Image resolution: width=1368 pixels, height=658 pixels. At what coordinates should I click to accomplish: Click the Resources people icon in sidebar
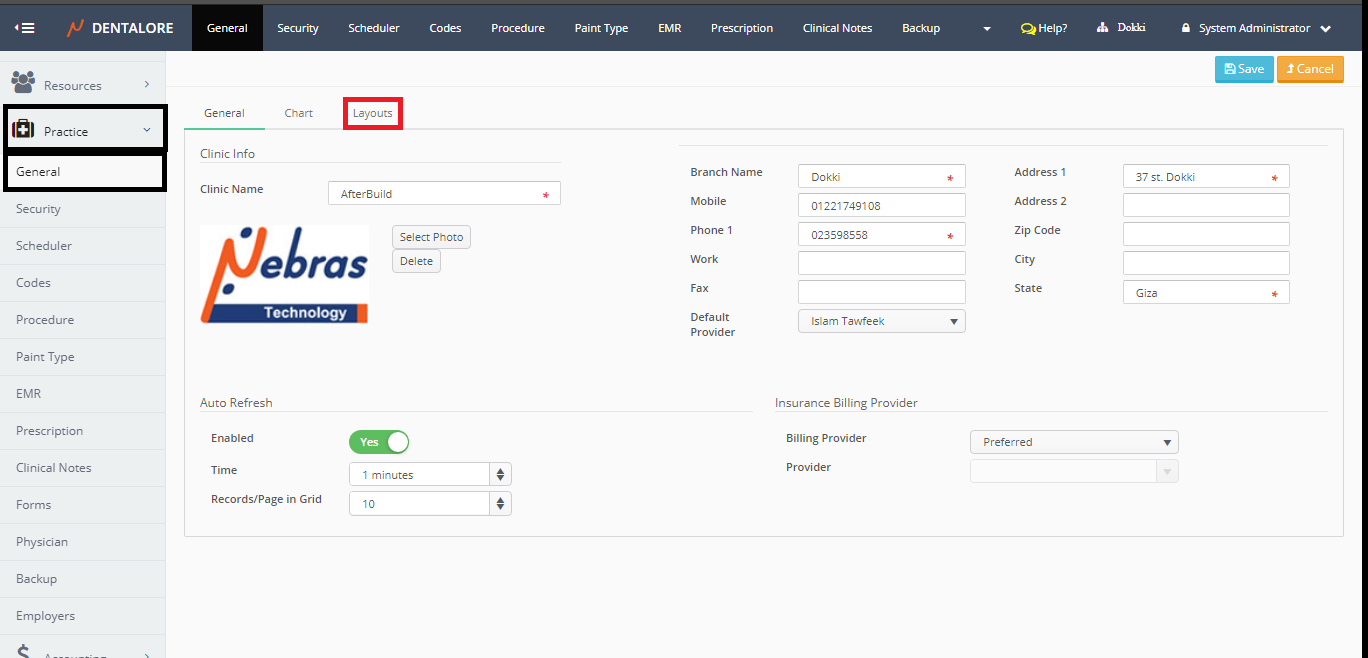(23, 83)
